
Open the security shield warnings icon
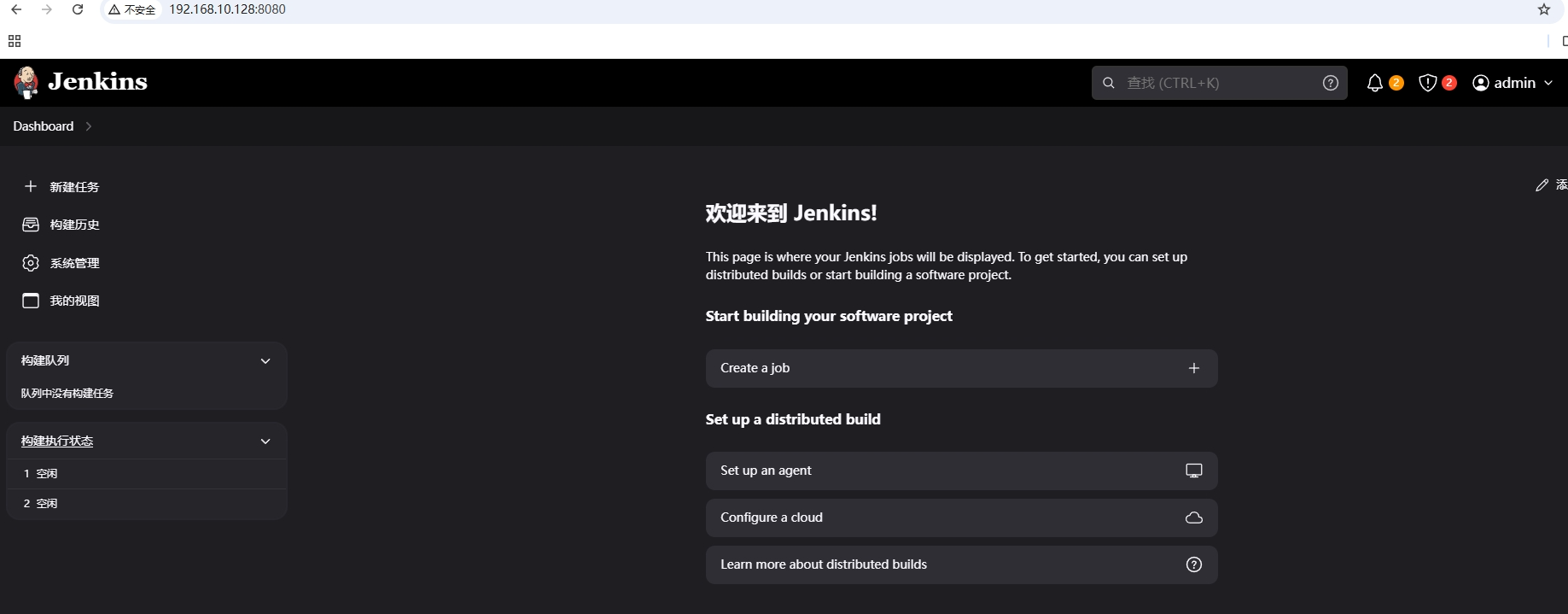point(1427,83)
